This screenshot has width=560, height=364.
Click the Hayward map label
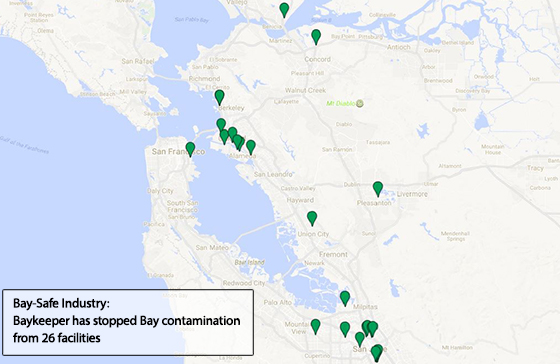pyautogui.click(x=300, y=200)
